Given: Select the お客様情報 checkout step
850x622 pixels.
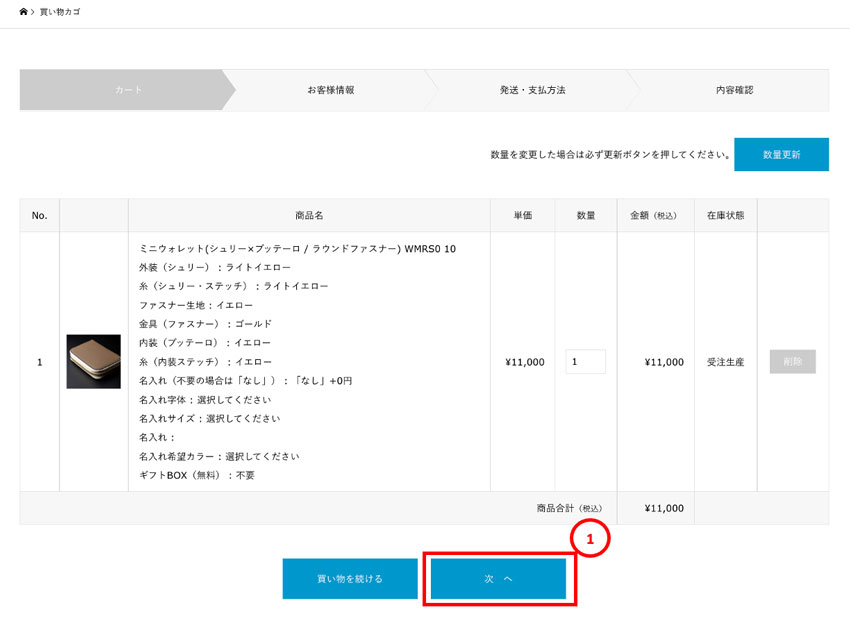Looking at the screenshot, I should pos(330,89).
